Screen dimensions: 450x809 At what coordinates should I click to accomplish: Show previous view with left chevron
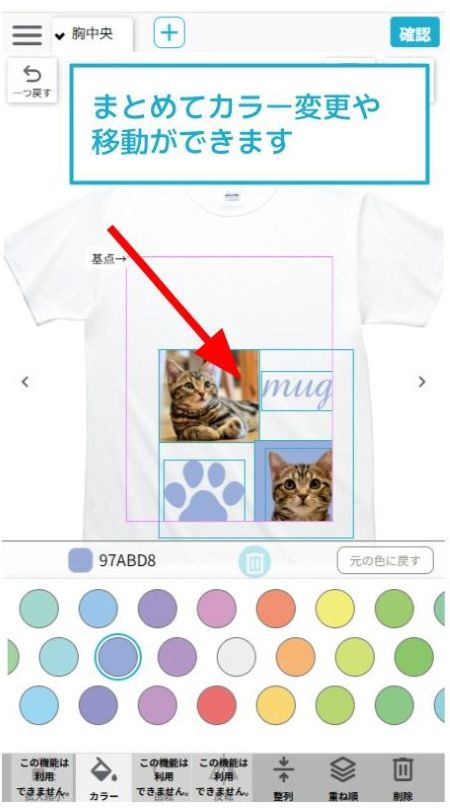coord(25,382)
